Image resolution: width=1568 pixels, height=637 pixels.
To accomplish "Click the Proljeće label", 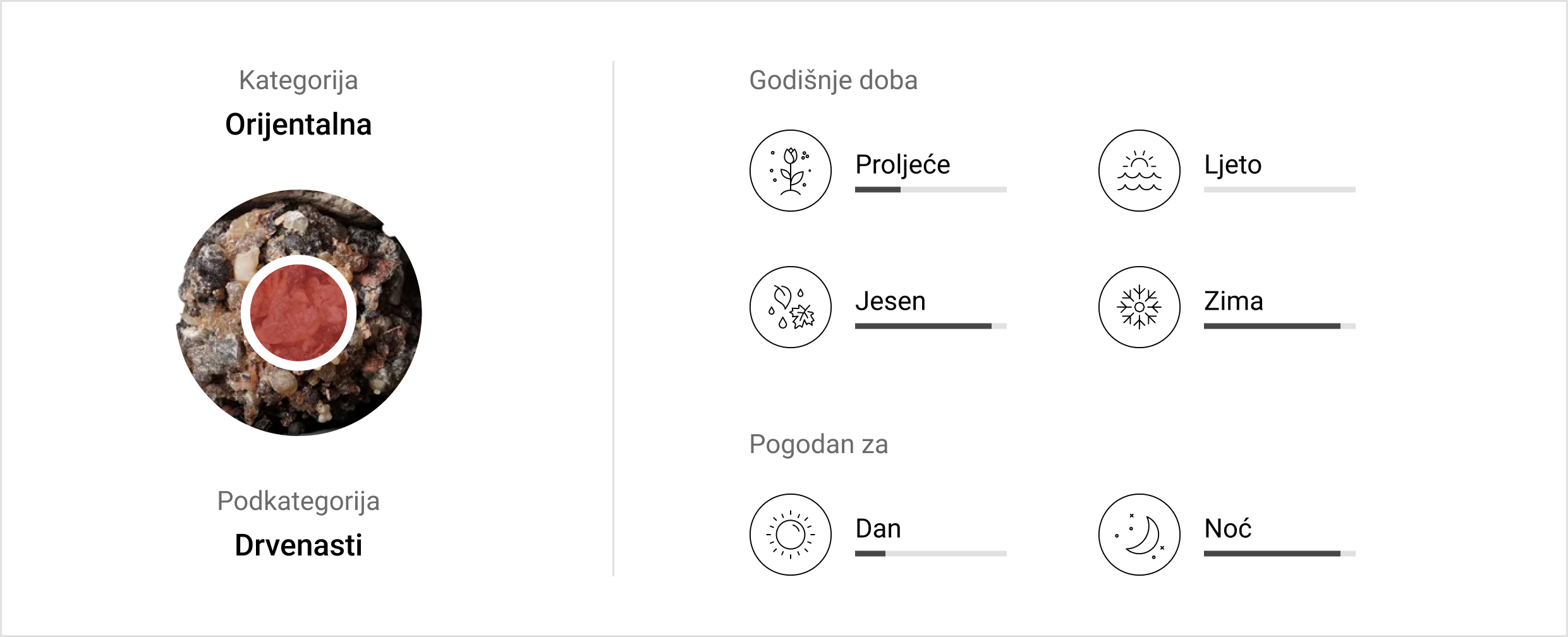I will [x=903, y=165].
